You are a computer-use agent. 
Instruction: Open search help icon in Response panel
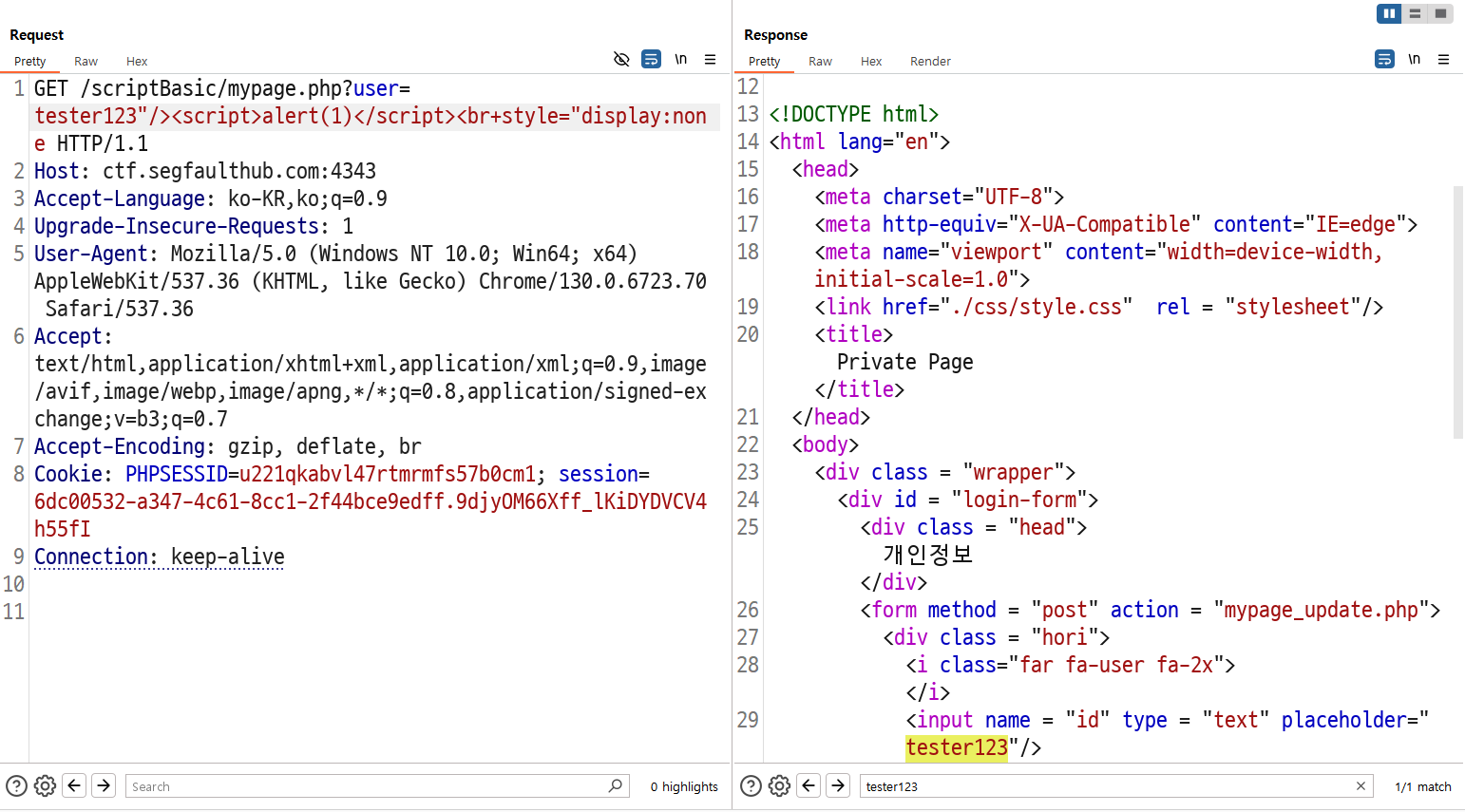(x=751, y=785)
